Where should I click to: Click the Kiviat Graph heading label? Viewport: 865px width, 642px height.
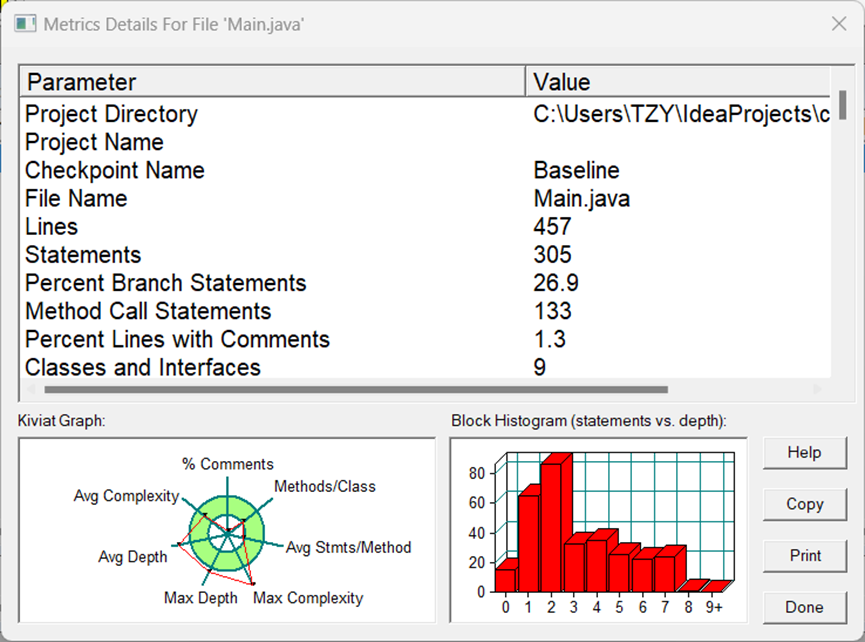[61, 421]
